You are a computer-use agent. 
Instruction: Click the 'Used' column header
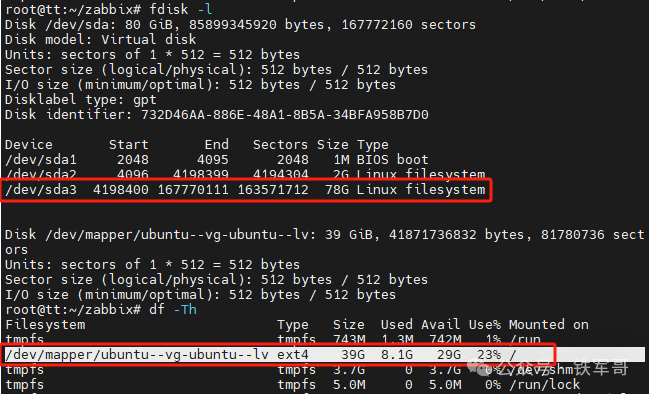pyautogui.click(x=397, y=324)
